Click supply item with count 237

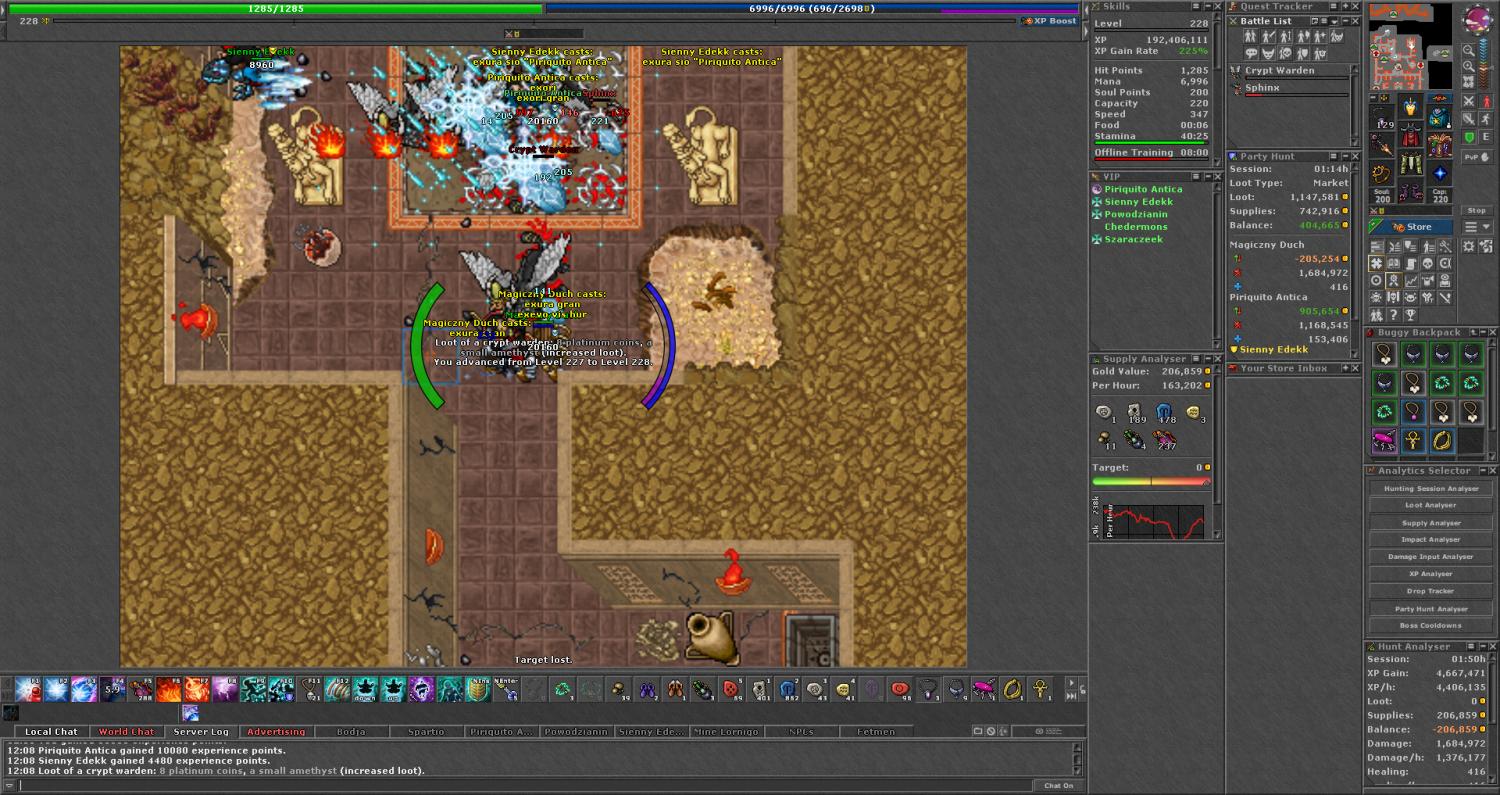coord(1164,440)
